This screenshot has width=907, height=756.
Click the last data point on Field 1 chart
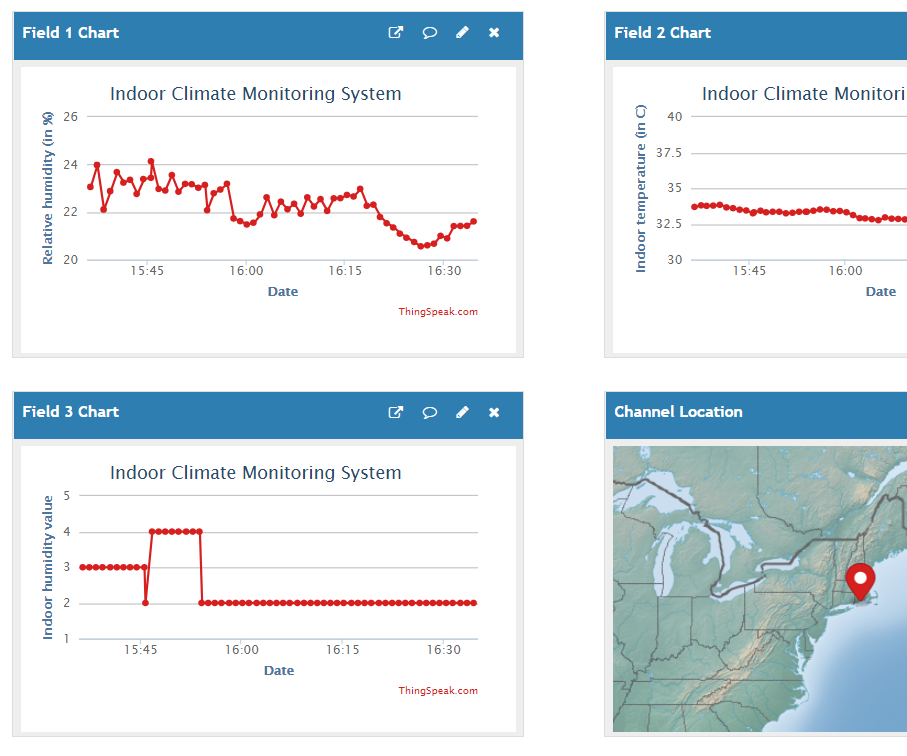point(474,222)
